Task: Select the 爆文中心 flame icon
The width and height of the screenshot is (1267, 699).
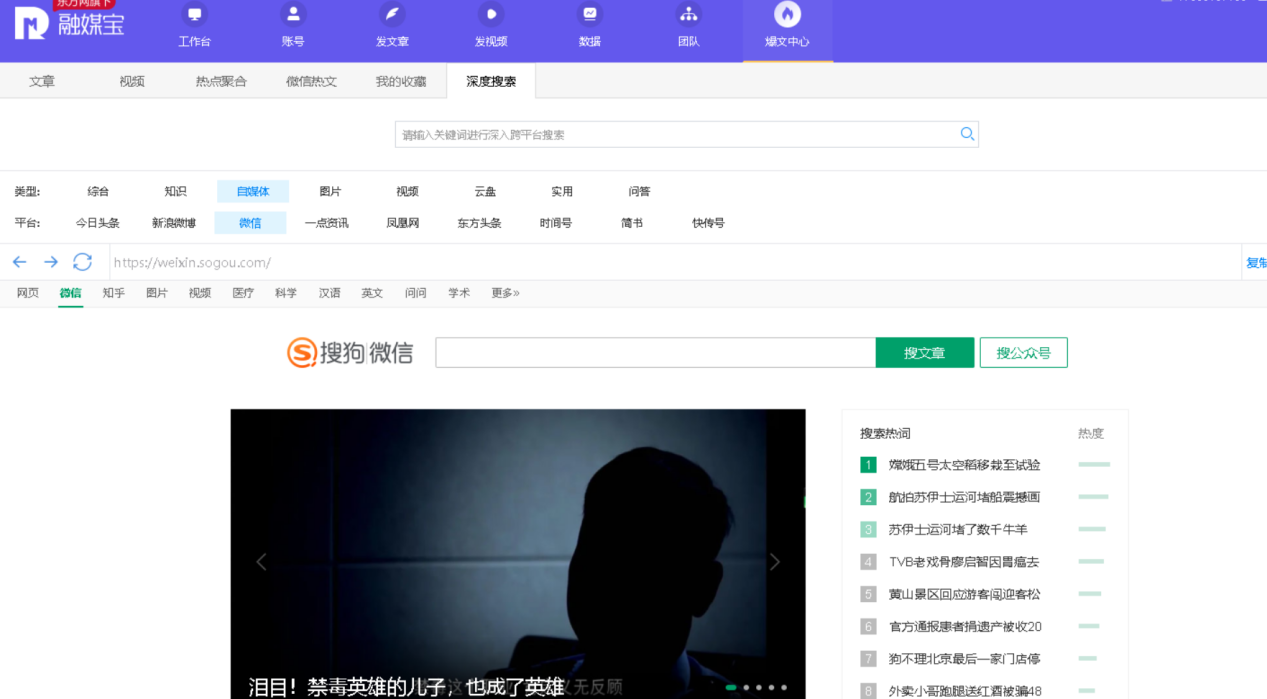Action: (787, 14)
